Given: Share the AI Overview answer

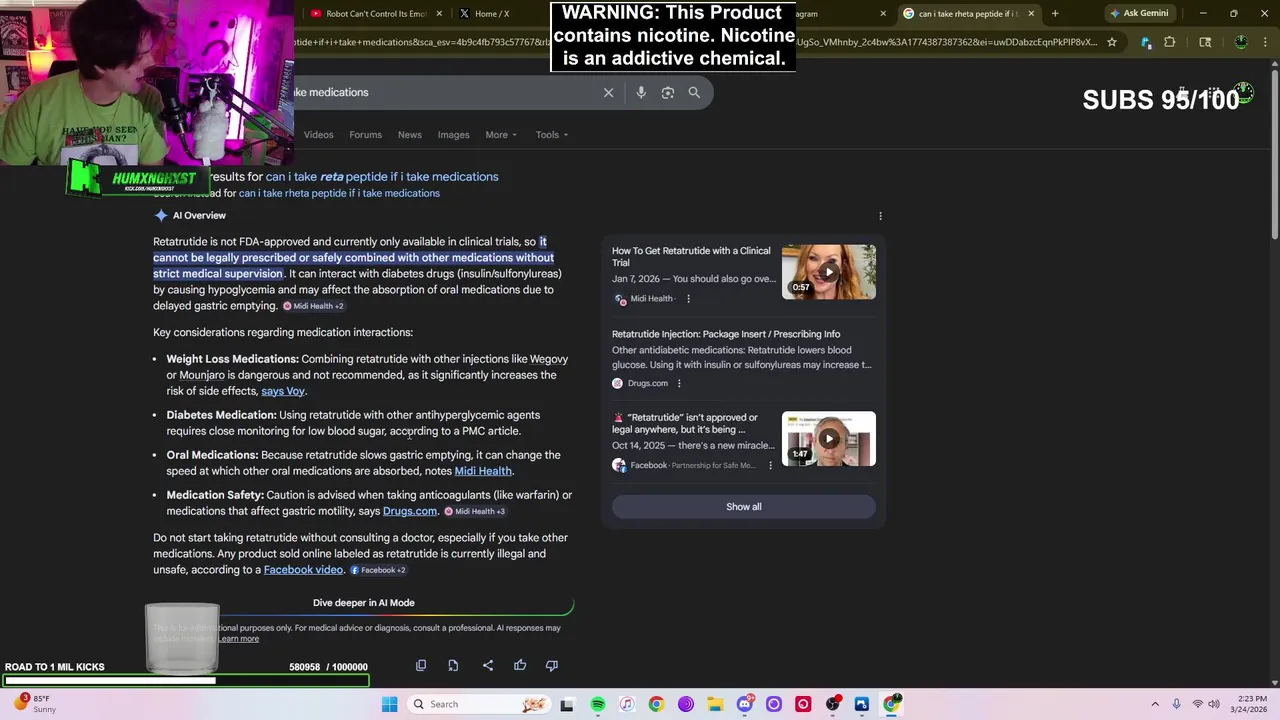Looking at the screenshot, I should click(x=488, y=665).
